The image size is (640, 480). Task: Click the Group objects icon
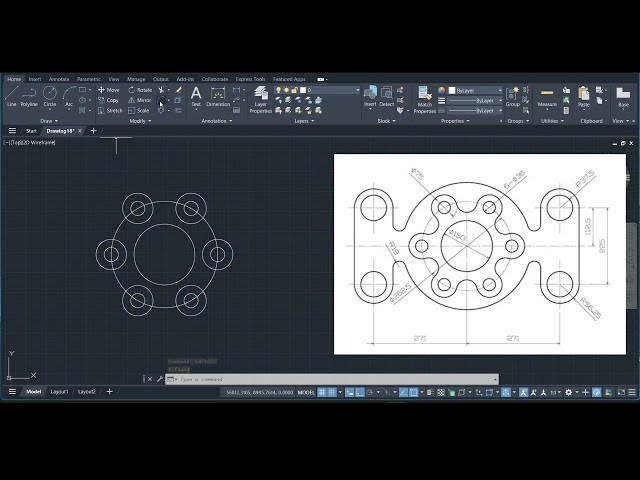point(512,96)
